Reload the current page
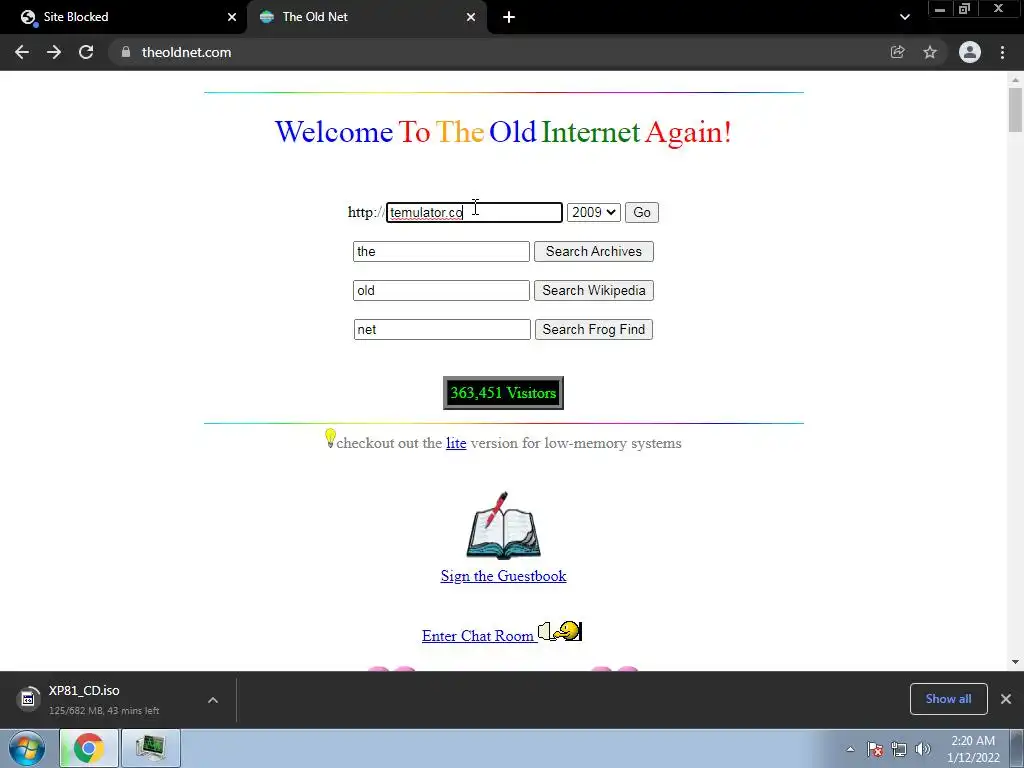 86,52
